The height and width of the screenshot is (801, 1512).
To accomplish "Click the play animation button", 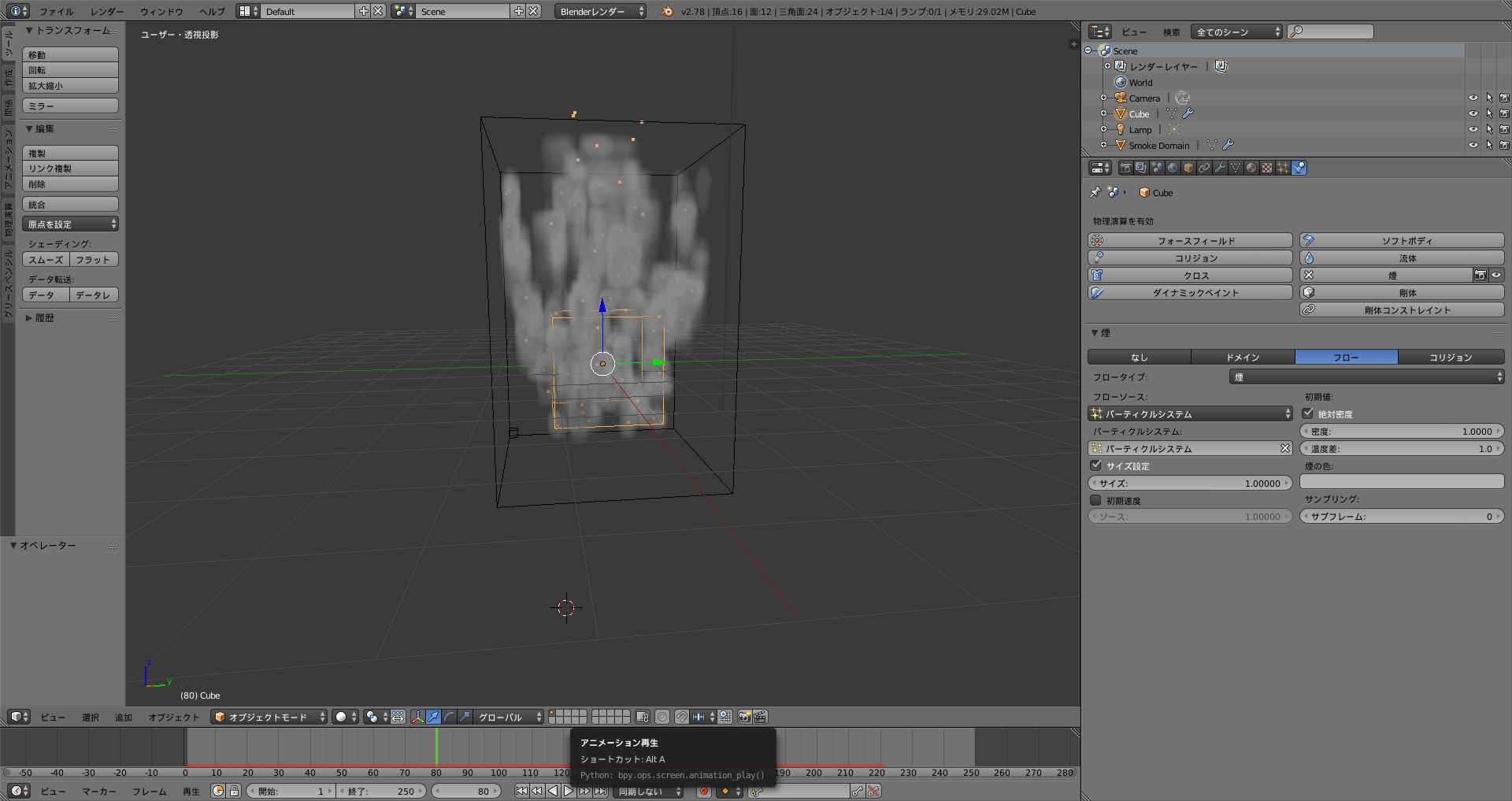I will click(569, 791).
